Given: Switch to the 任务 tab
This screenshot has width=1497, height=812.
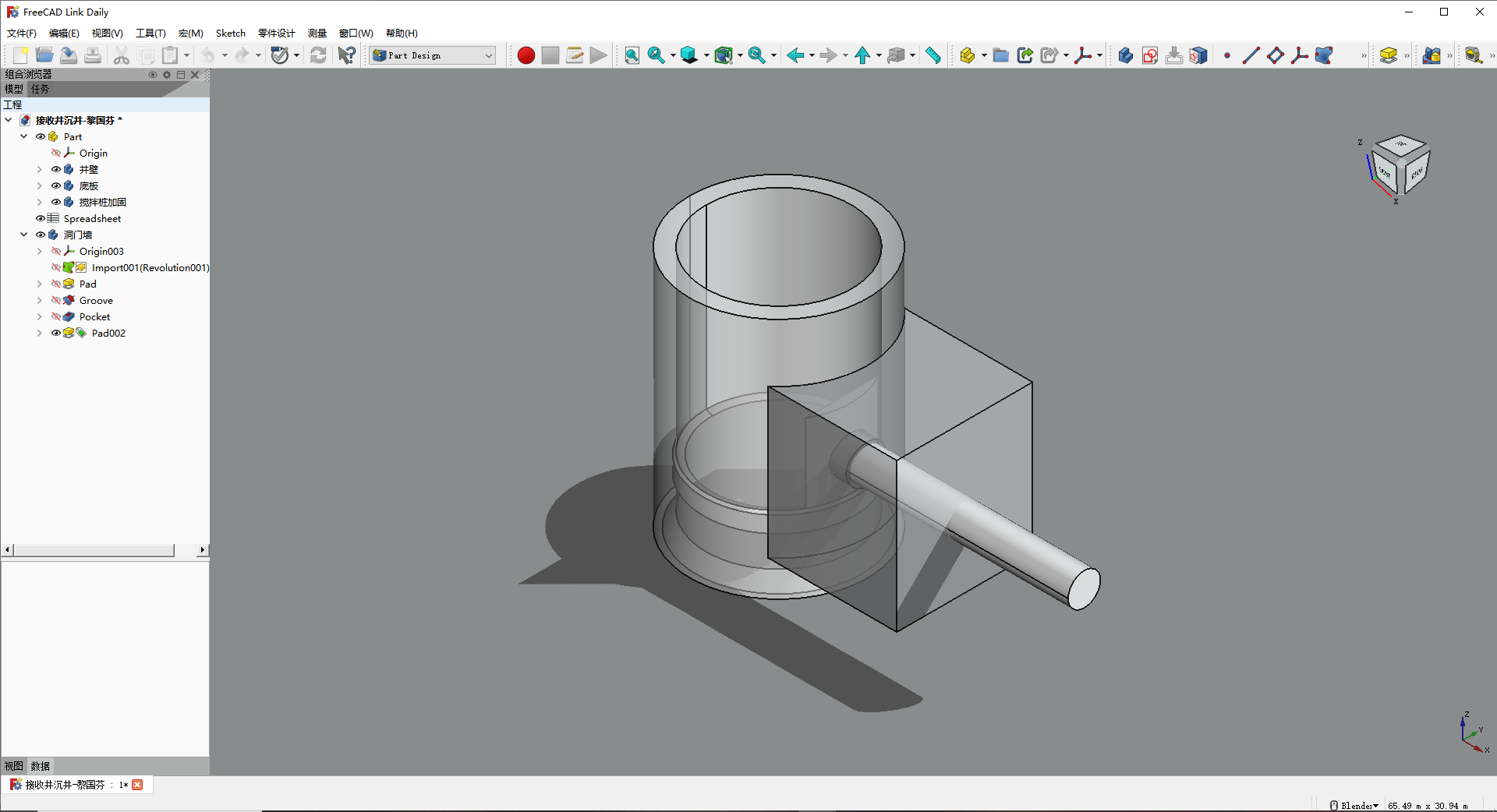Looking at the screenshot, I should (x=40, y=90).
